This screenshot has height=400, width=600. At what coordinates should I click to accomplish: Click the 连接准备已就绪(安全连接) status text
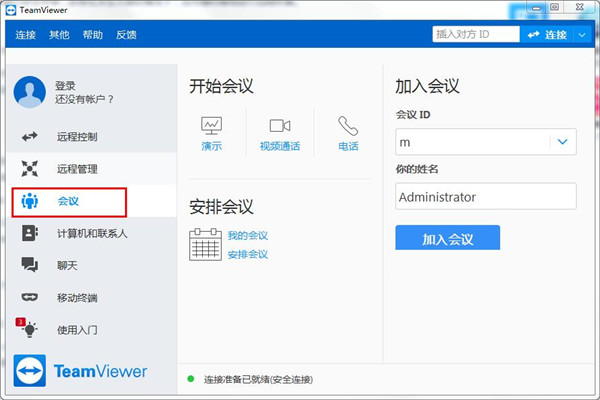258,379
